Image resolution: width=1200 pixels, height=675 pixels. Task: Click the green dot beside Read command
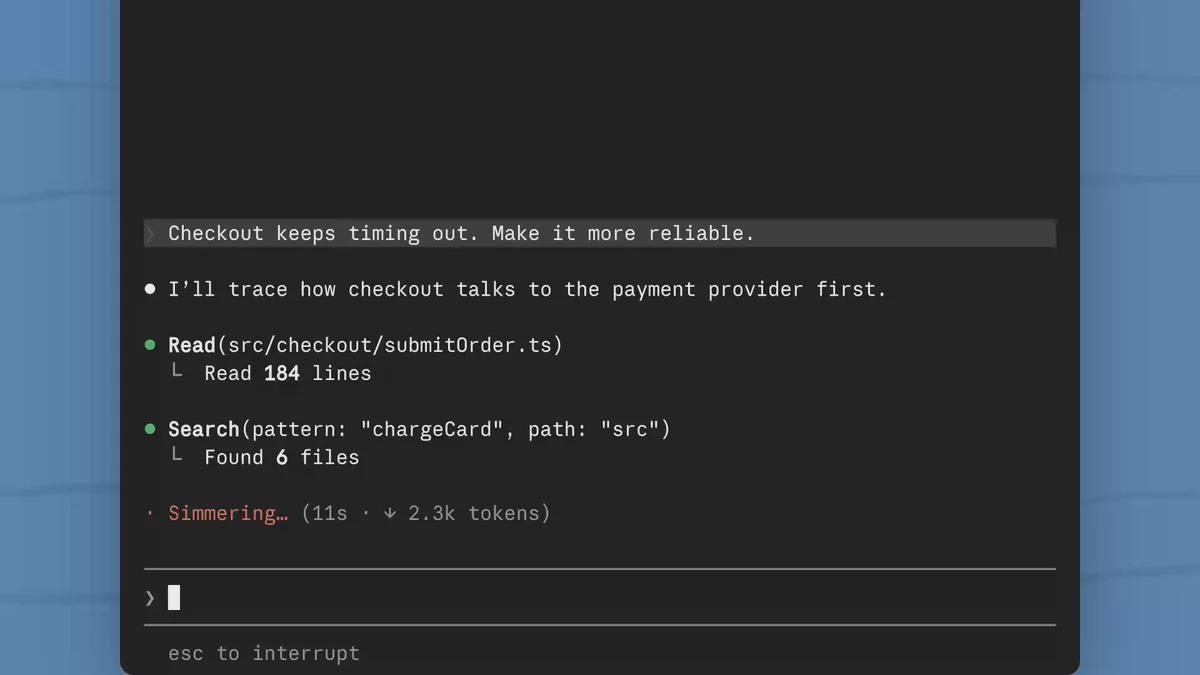[x=150, y=345]
